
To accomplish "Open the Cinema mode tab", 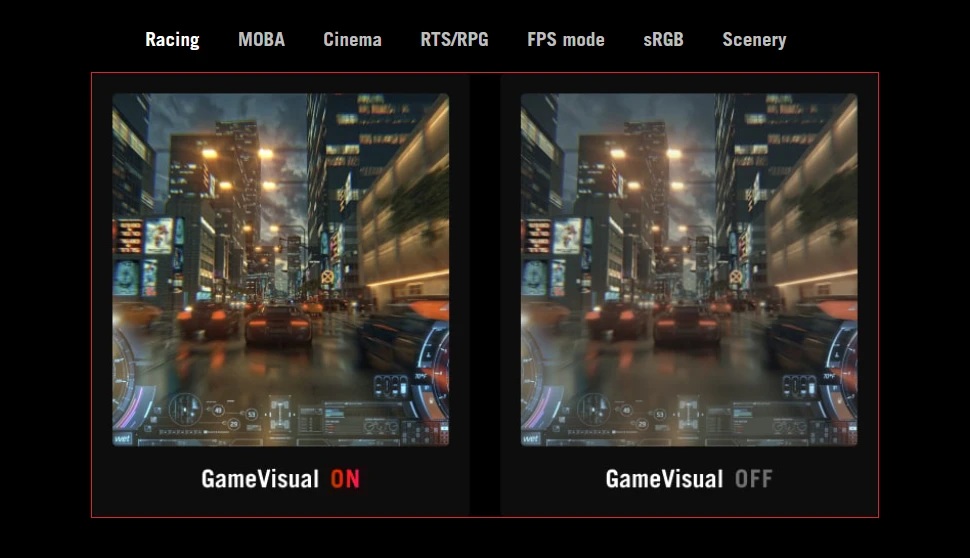I will (353, 40).
